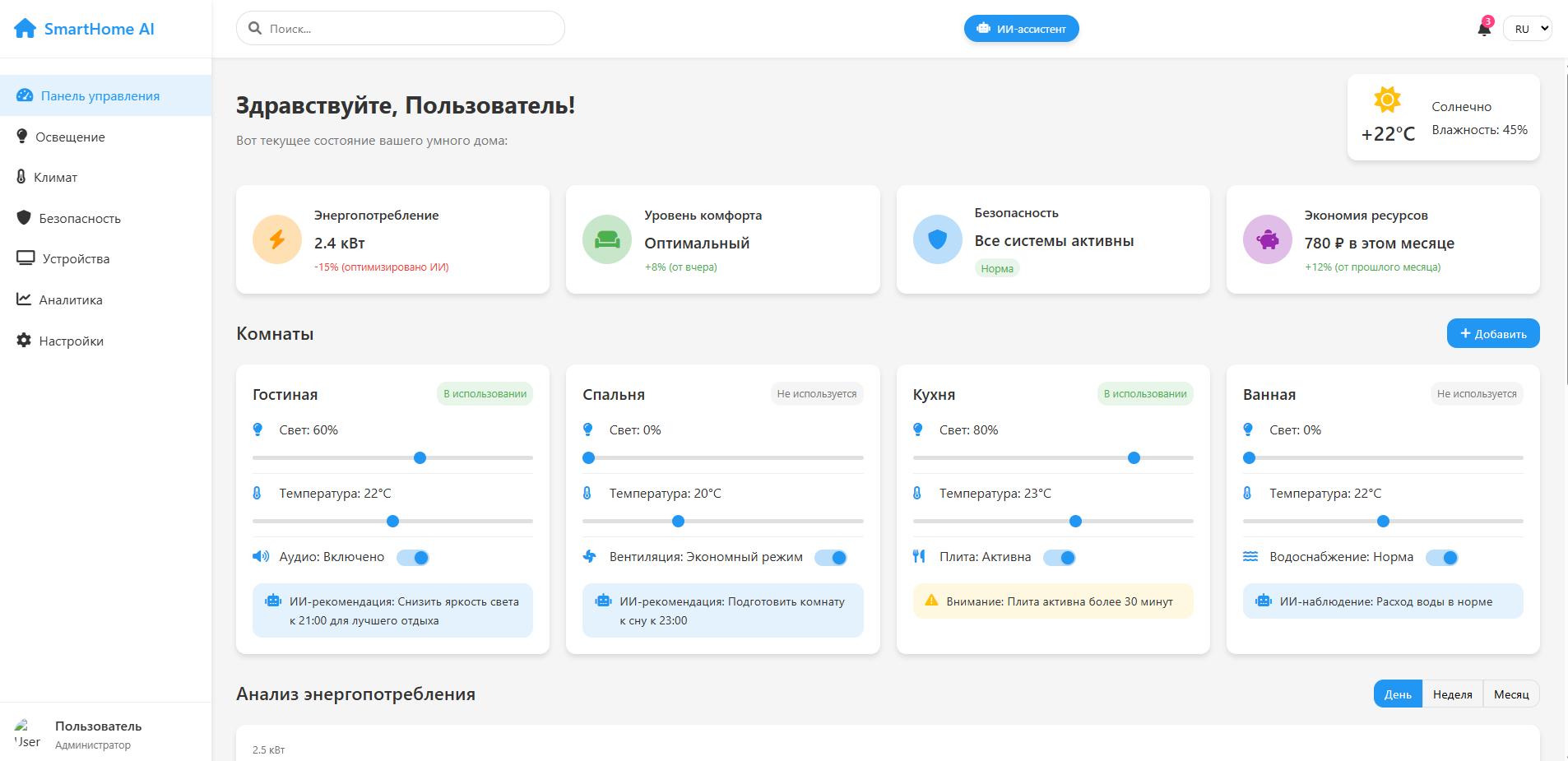Toggle the living room Audio switch
The height and width of the screenshot is (761, 1568).
(x=413, y=558)
